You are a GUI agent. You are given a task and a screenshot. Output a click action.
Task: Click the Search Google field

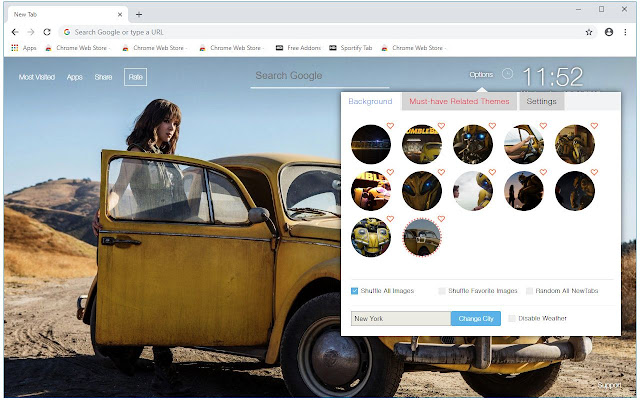point(320,76)
